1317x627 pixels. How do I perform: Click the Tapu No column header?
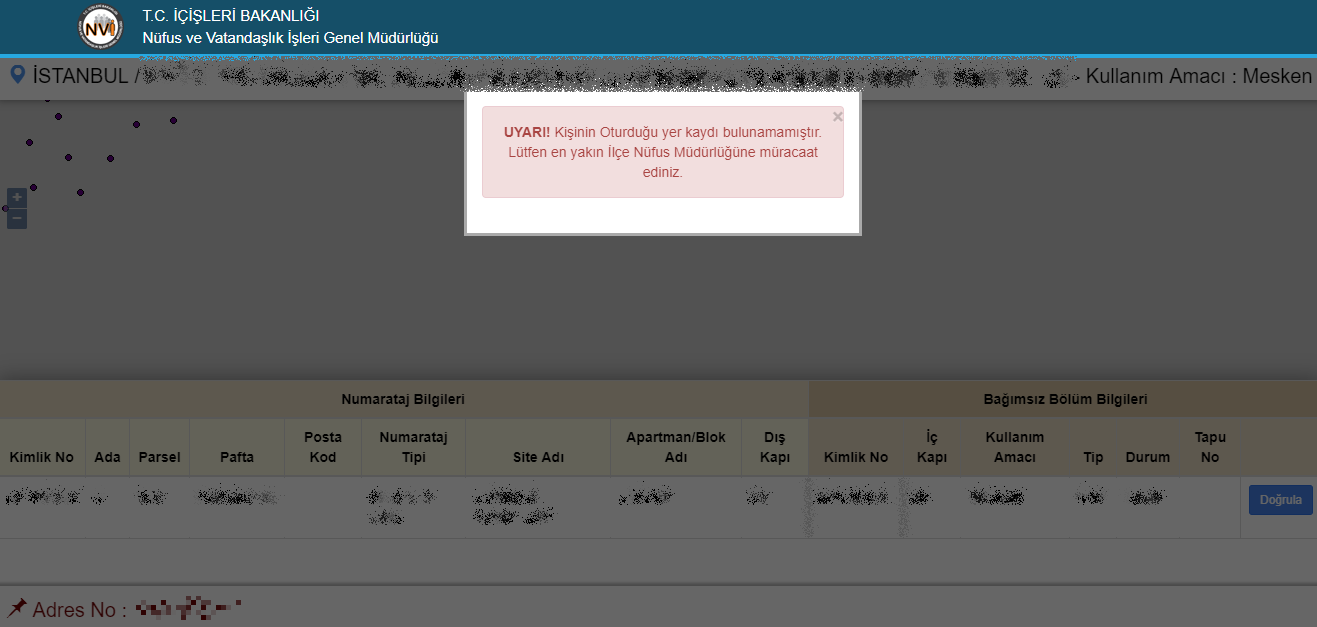pyautogui.click(x=1210, y=447)
